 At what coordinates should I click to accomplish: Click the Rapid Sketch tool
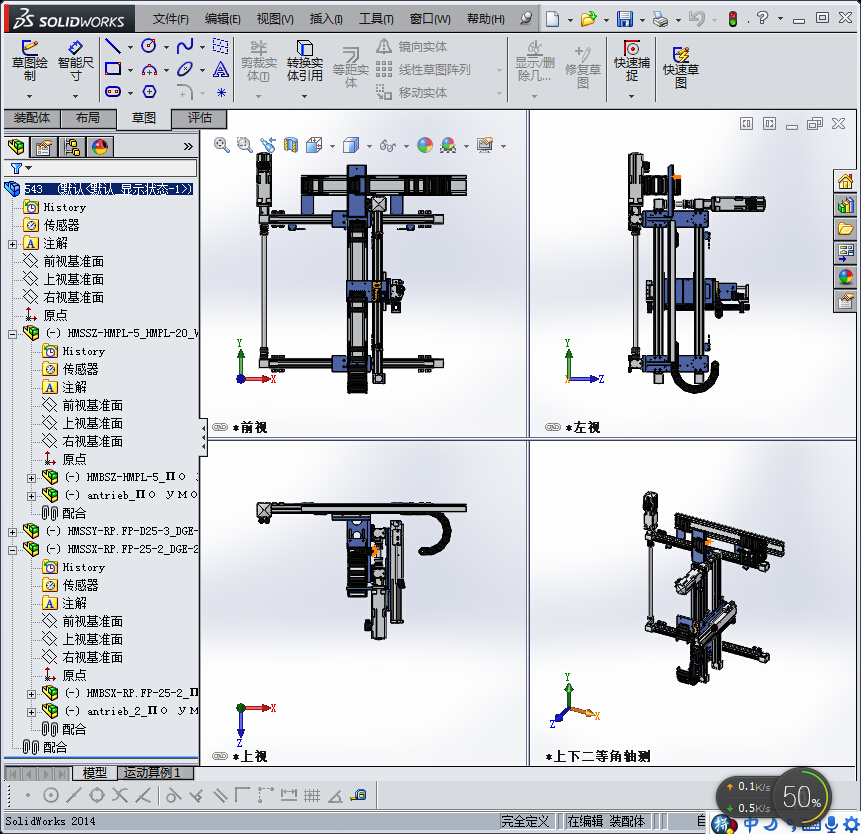(681, 68)
